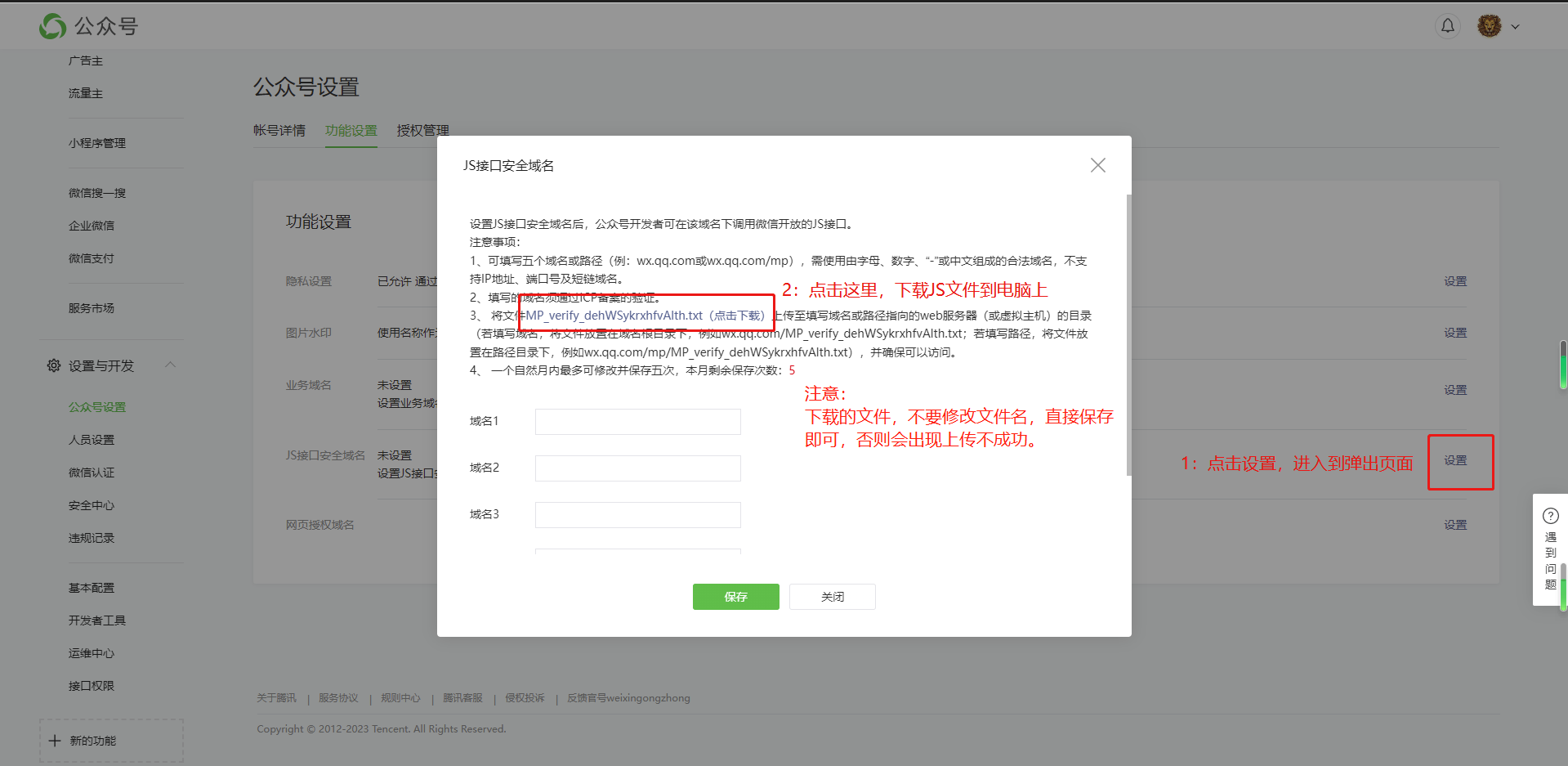Click the plus icon for 新的功能

55,741
